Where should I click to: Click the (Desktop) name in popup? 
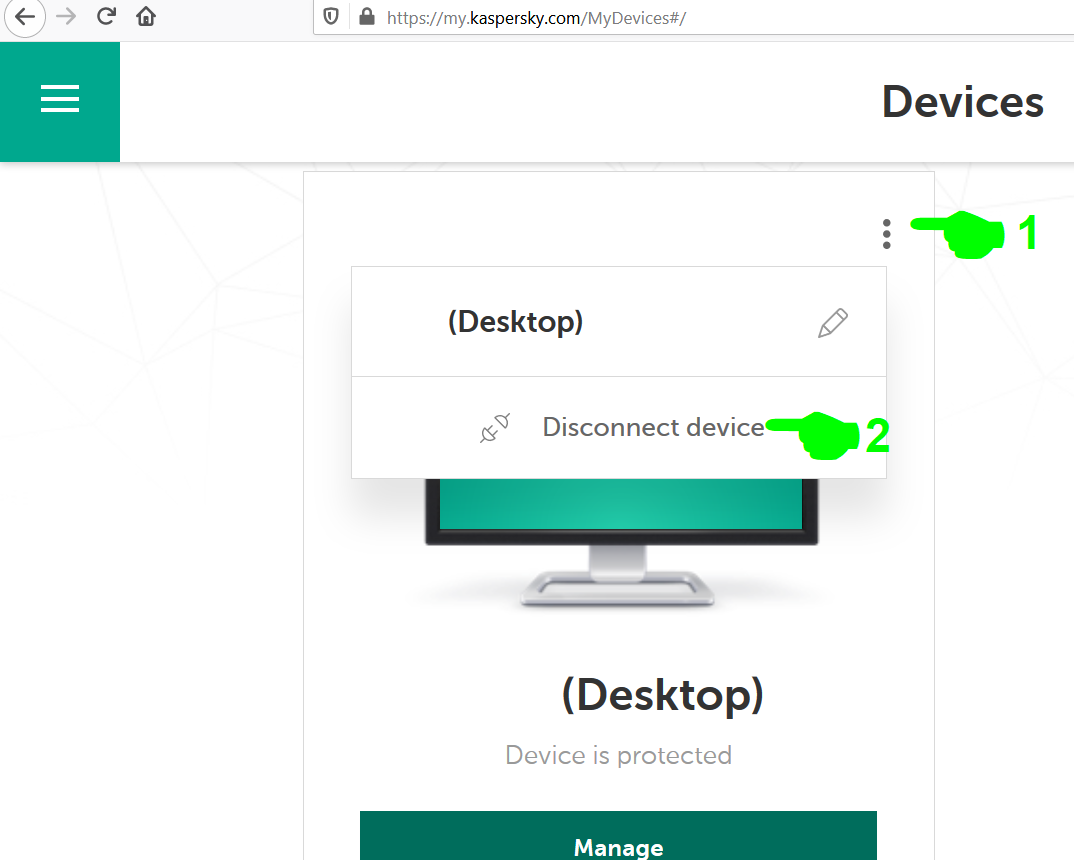click(515, 322)
